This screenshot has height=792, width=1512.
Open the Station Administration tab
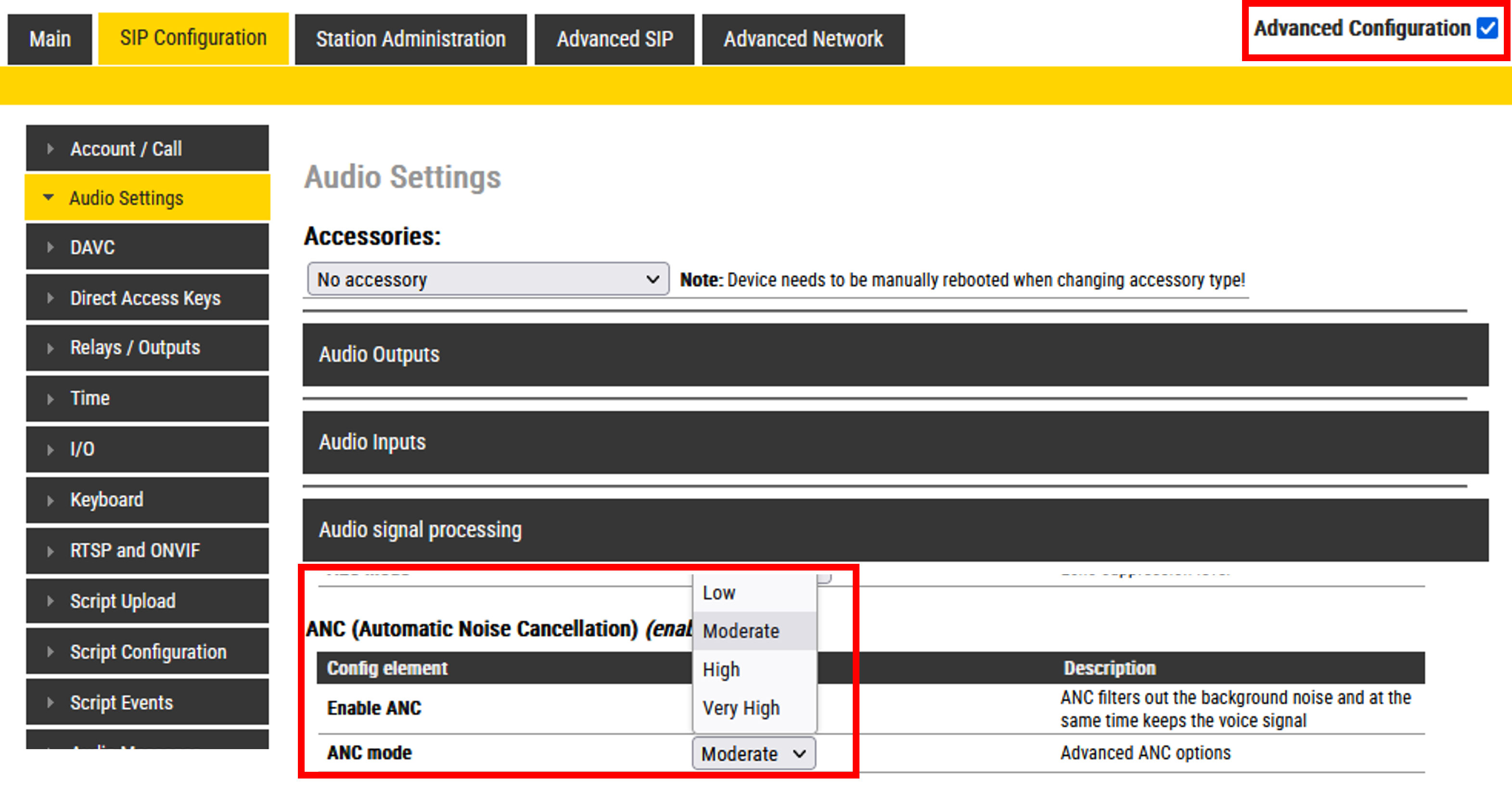pyautogui.click(x=410, y=39)
